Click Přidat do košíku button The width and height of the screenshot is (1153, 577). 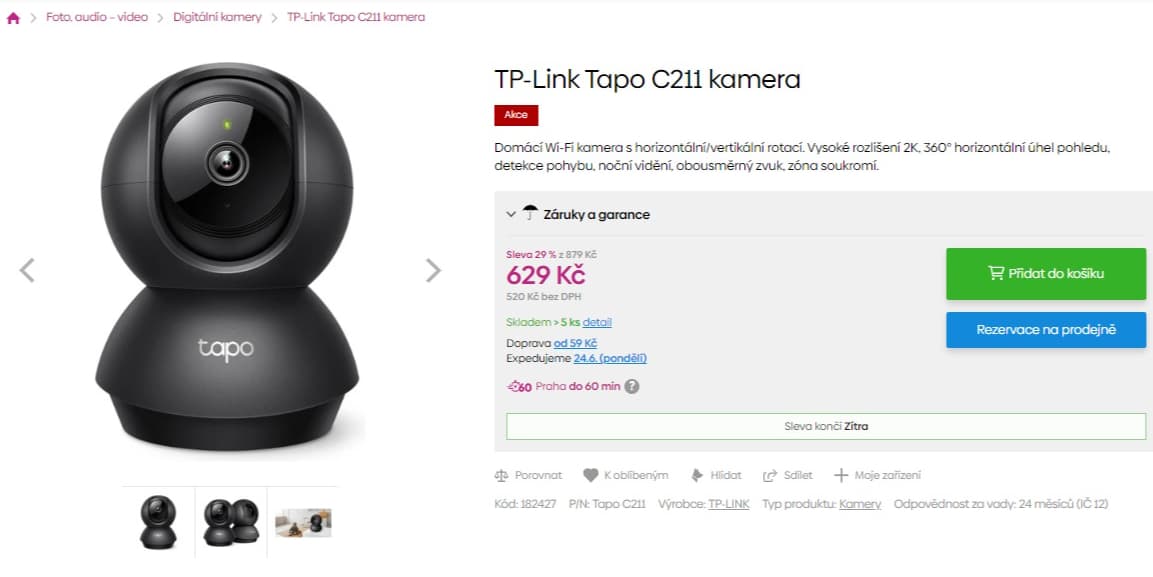[x=1046, y=273]
